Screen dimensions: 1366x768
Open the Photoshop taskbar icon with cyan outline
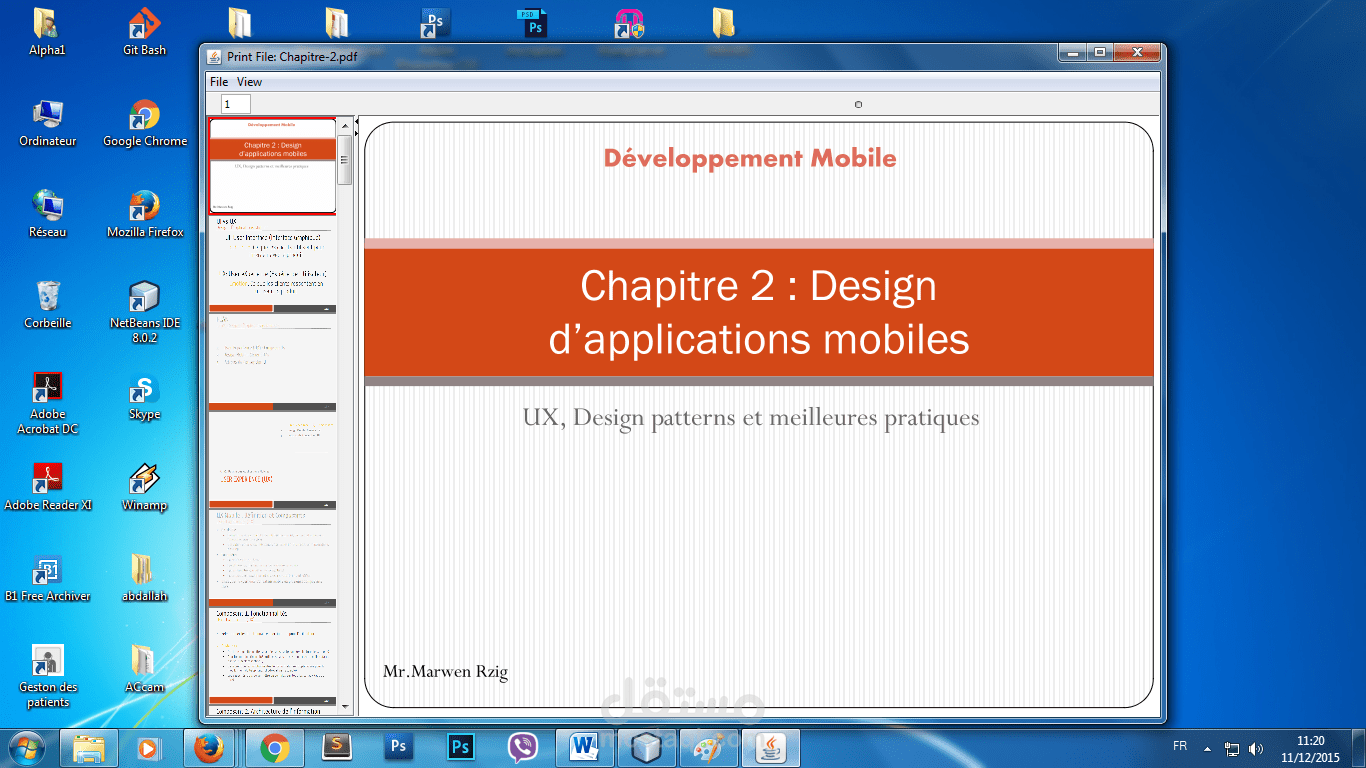tap(461, 747)
